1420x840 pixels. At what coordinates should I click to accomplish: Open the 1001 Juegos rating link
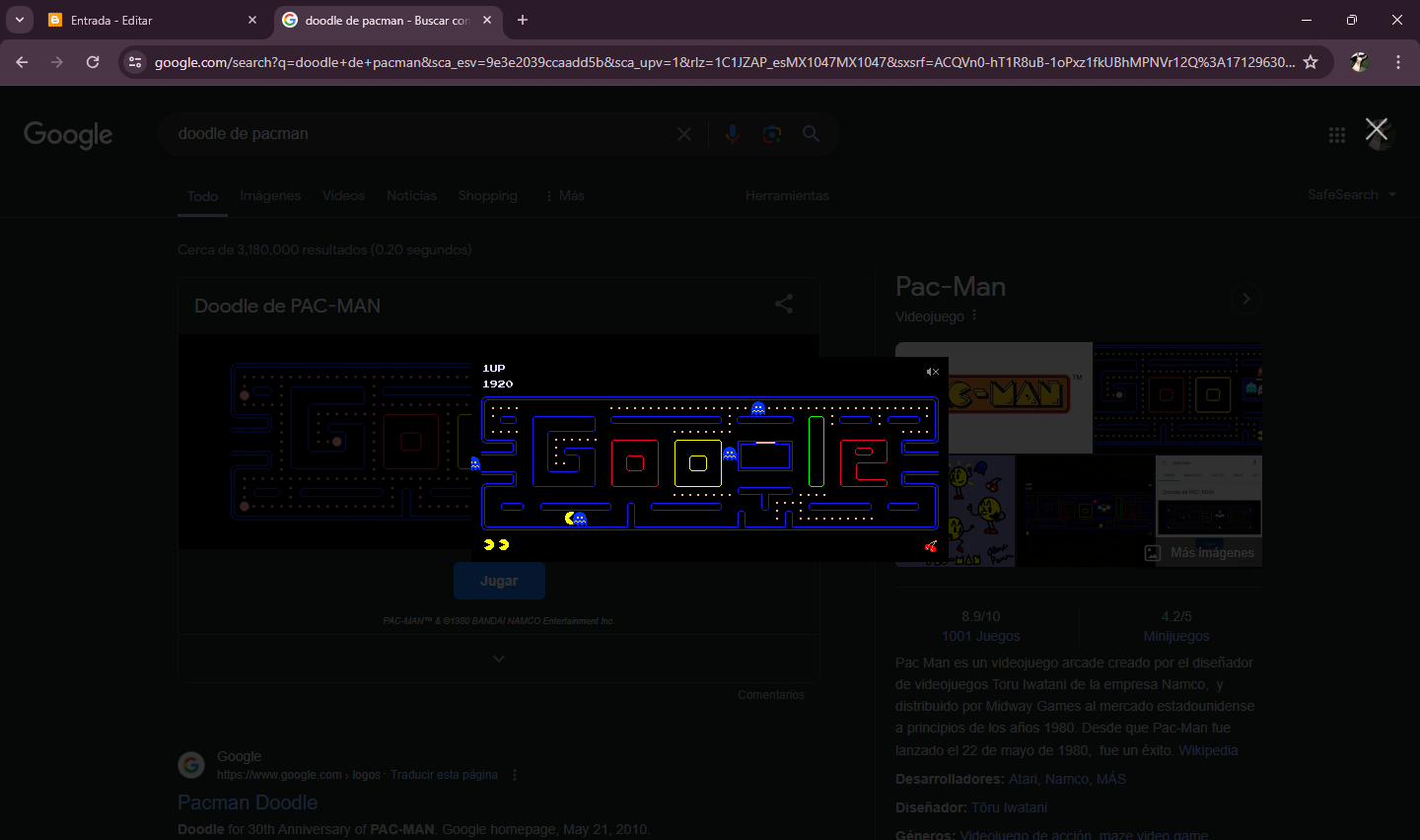tap(981, 636)
